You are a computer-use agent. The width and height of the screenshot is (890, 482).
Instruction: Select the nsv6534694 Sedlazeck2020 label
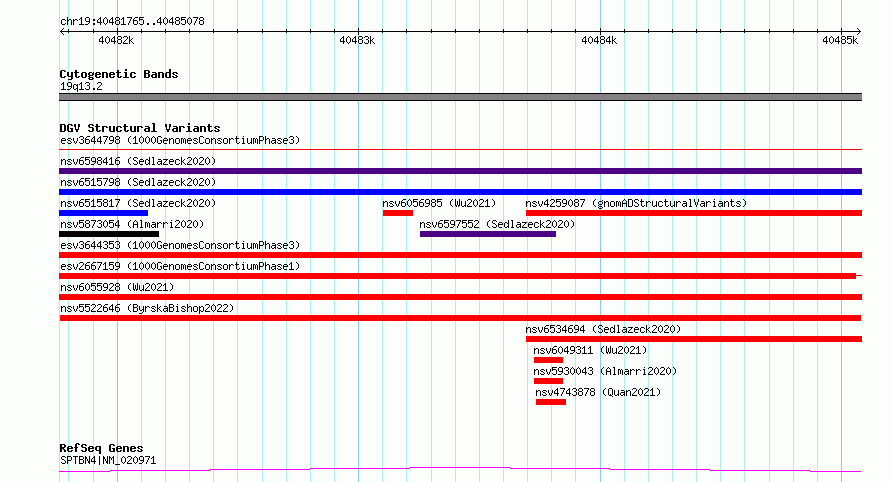click(x=603, y=329)
